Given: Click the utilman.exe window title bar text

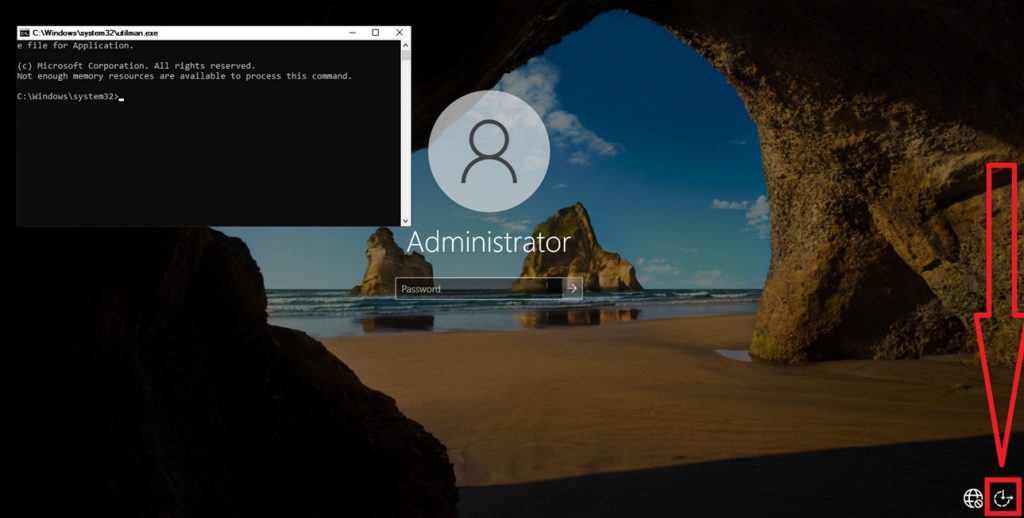Looking at the screenshot, I should pyautogui.click(x=95, y=33).
